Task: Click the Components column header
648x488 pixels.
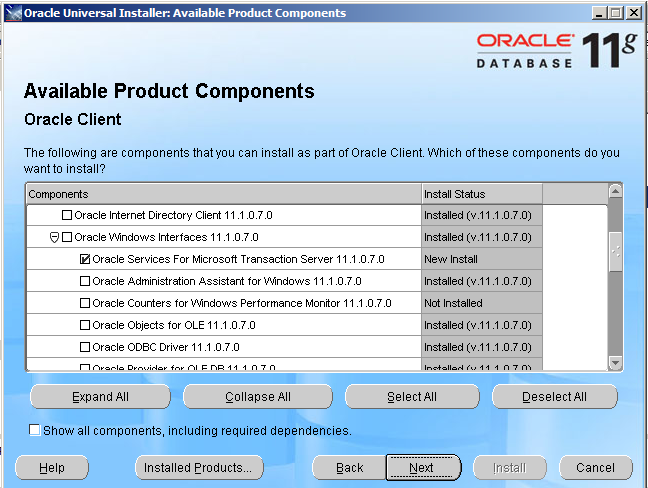Action: (224, 194)
